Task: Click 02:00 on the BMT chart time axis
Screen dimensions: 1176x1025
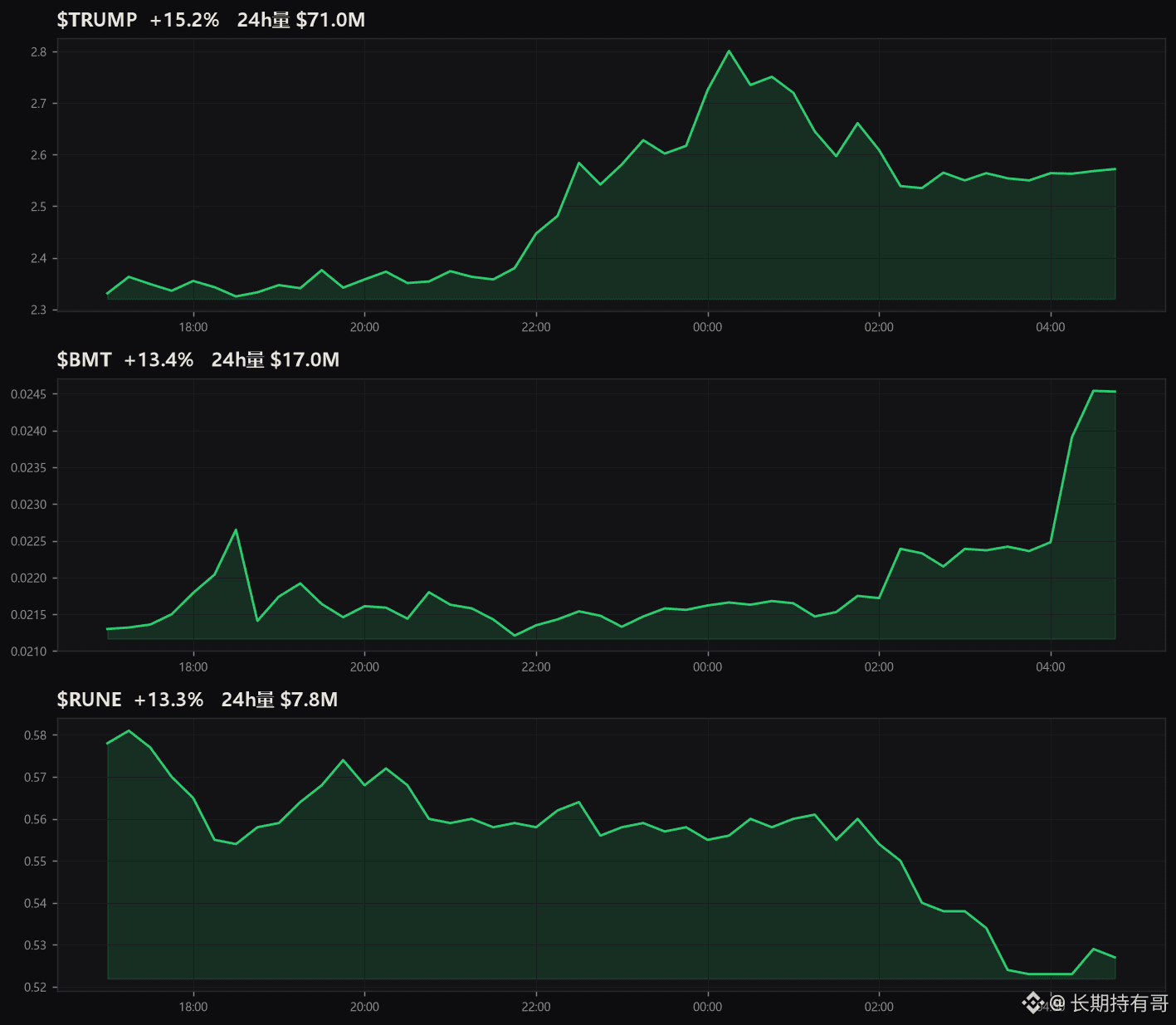Action: point(879,667)
